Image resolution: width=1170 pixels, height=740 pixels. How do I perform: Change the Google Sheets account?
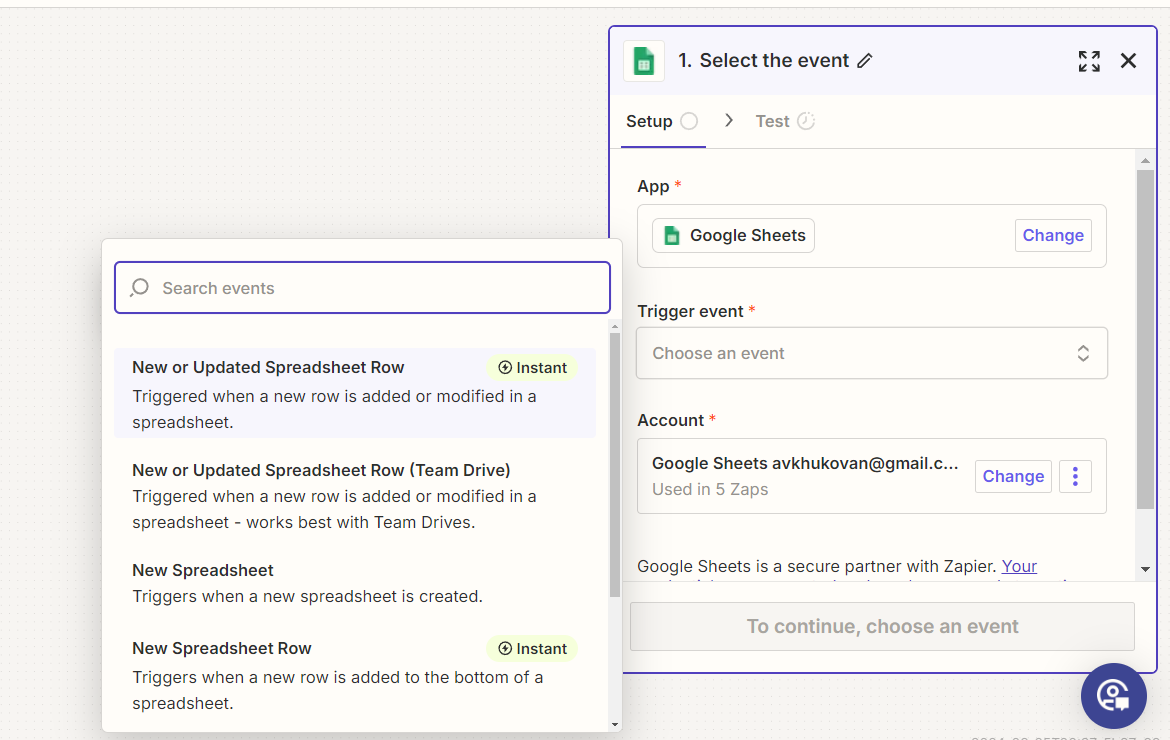1013,477
